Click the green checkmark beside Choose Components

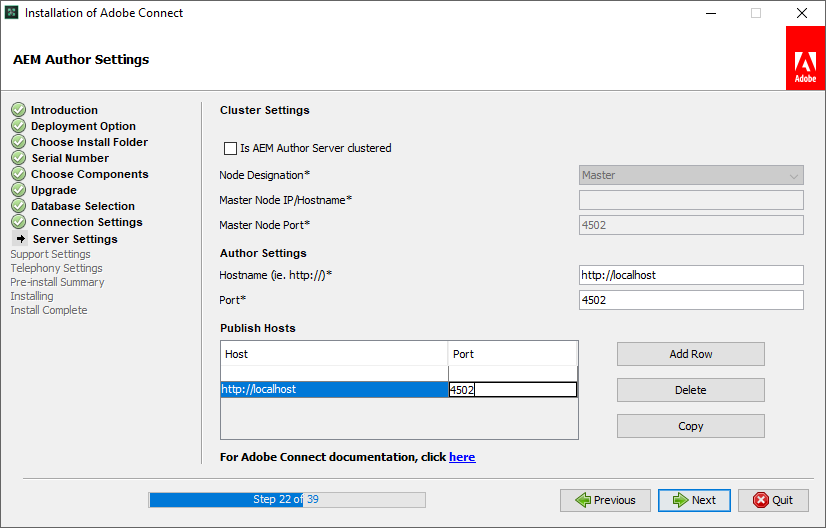pyautogui.click(x=18, y=173)
